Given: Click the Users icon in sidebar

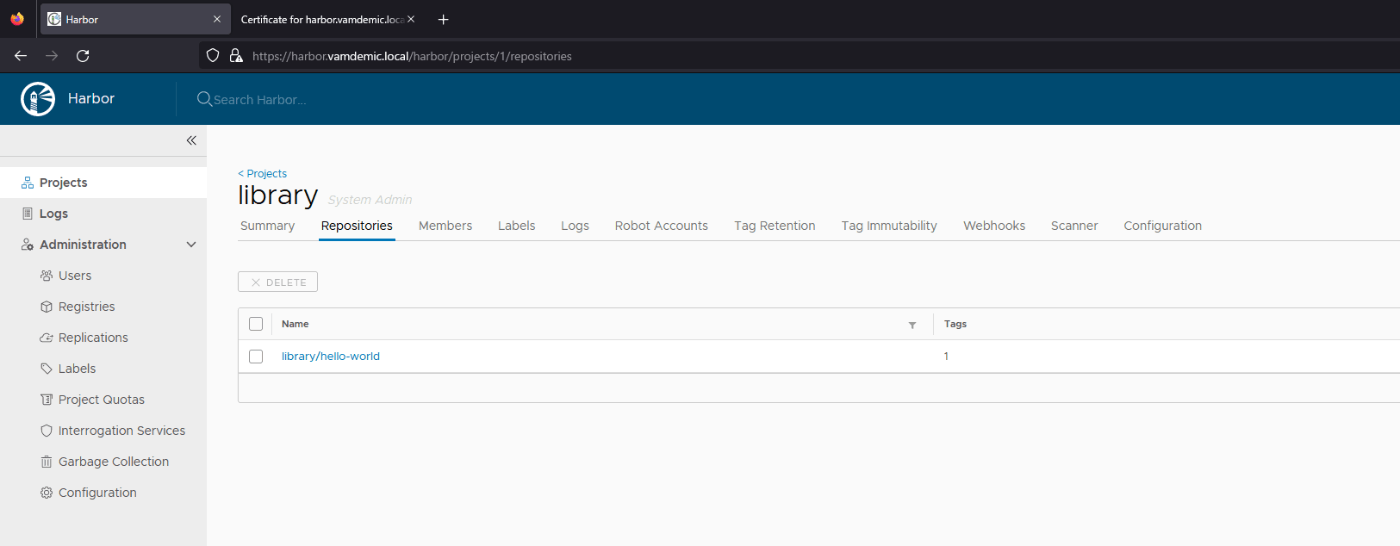Looking at the screenshot, I should (46, 276).
